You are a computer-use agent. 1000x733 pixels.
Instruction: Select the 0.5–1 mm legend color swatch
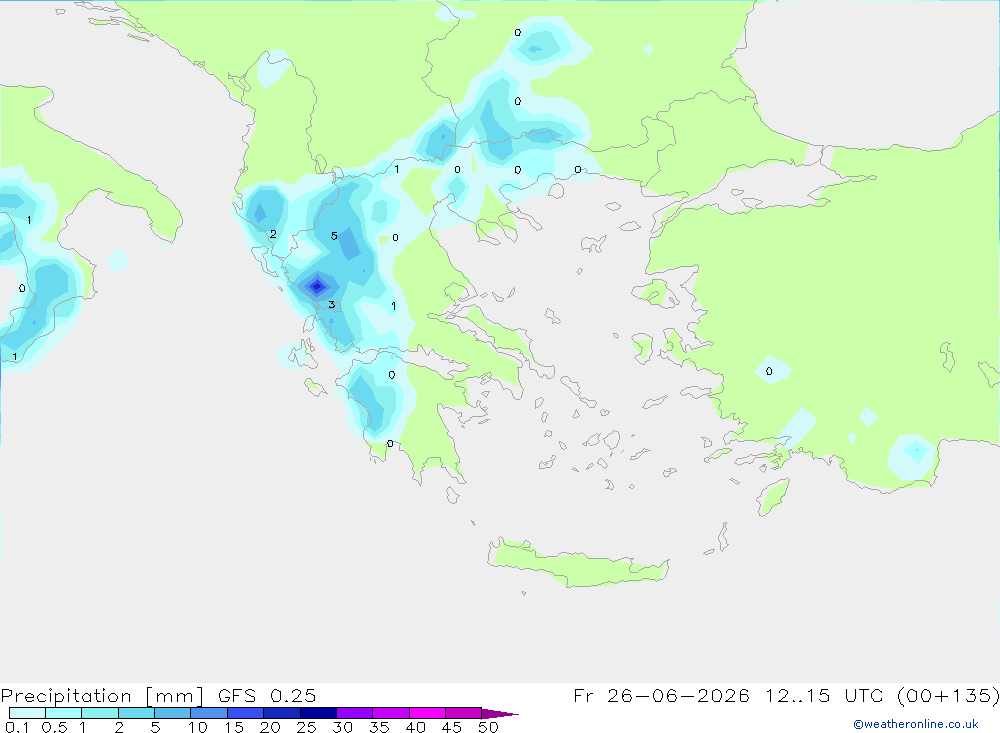pyautogui.click(x=63, y=713)
